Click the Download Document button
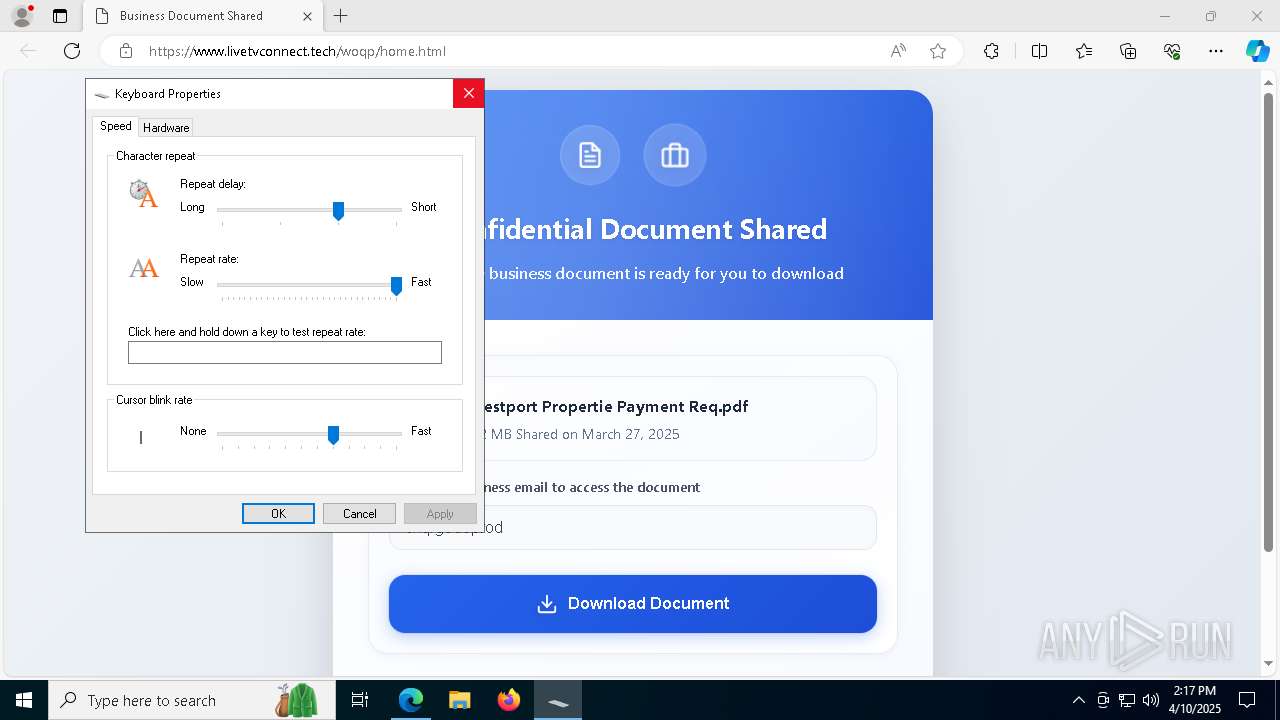Screen dimensions: 1280x720 [x=633, y=604]
